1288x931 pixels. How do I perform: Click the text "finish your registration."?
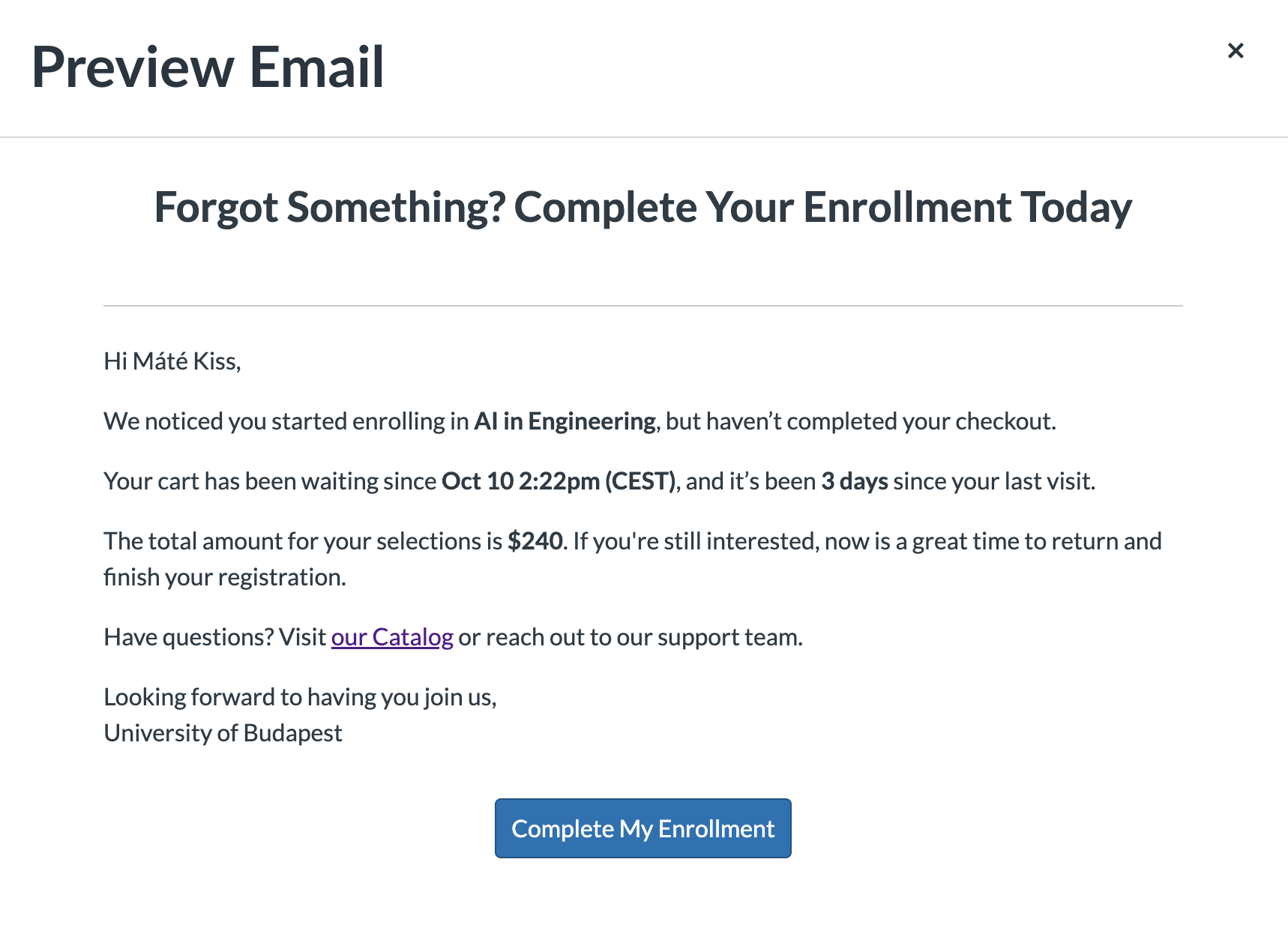225,577
